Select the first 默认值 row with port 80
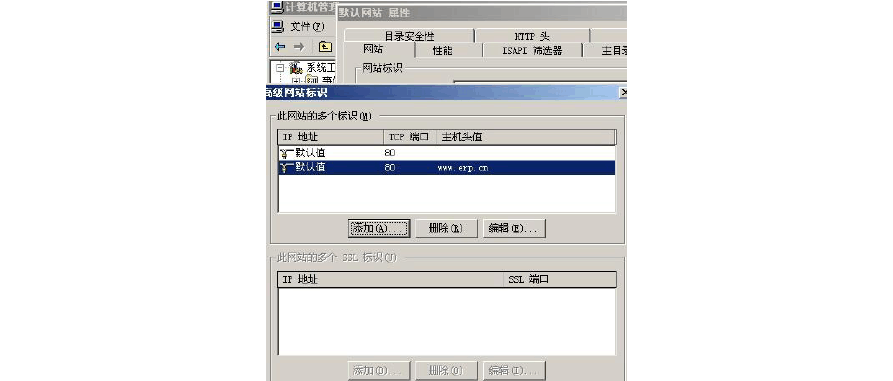893x381 pixels. [446, 153]
